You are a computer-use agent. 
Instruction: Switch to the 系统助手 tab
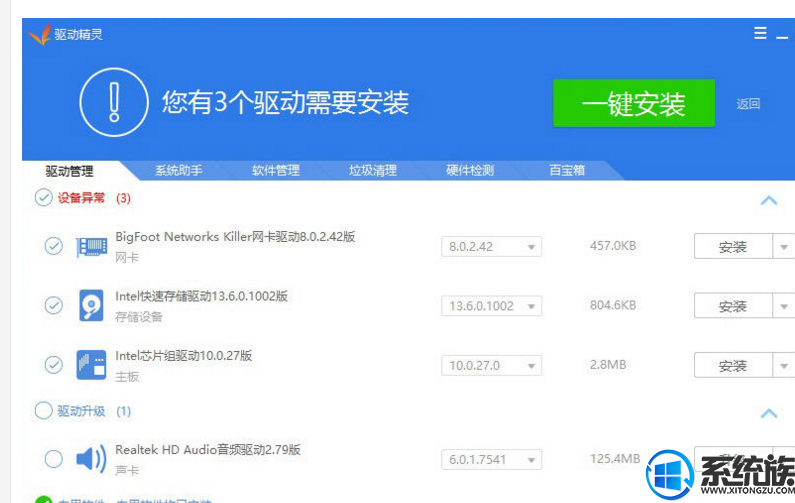[x=178, y=170]
